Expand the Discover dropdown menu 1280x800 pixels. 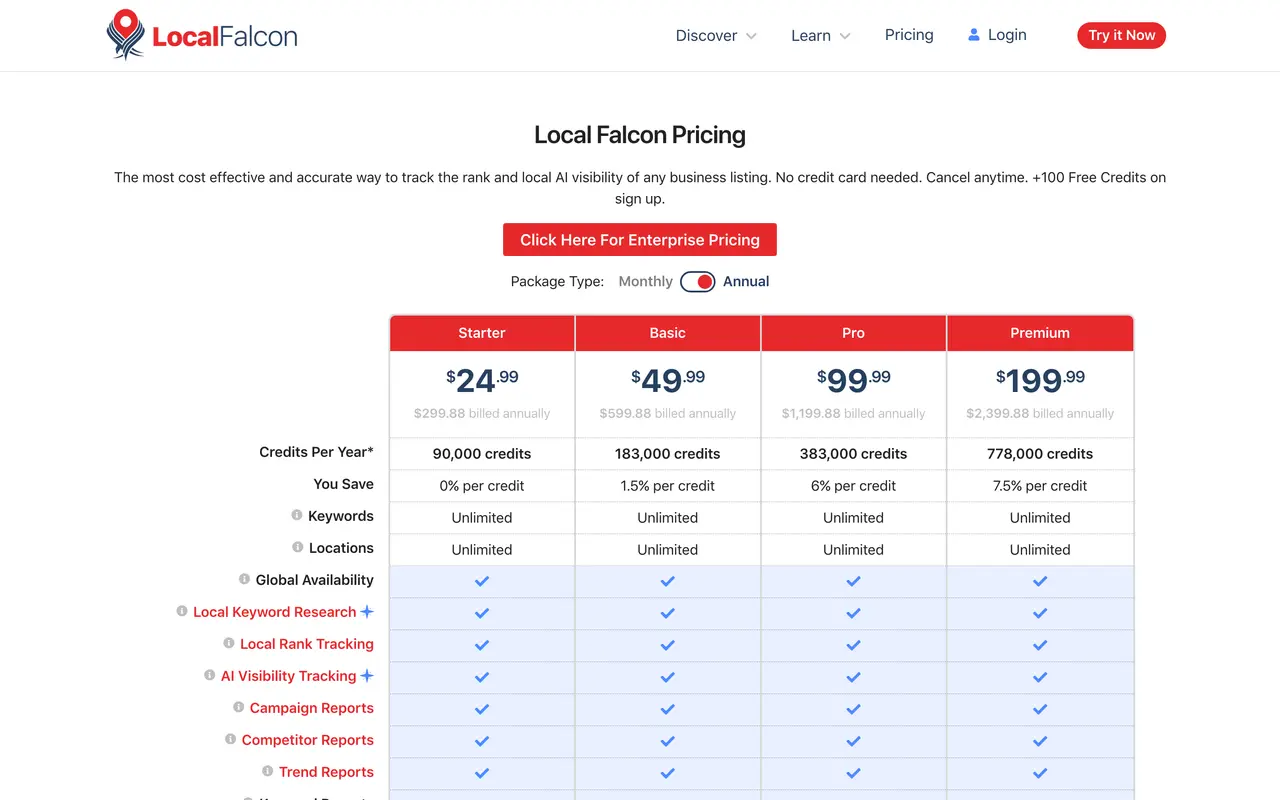pos(716,36)
